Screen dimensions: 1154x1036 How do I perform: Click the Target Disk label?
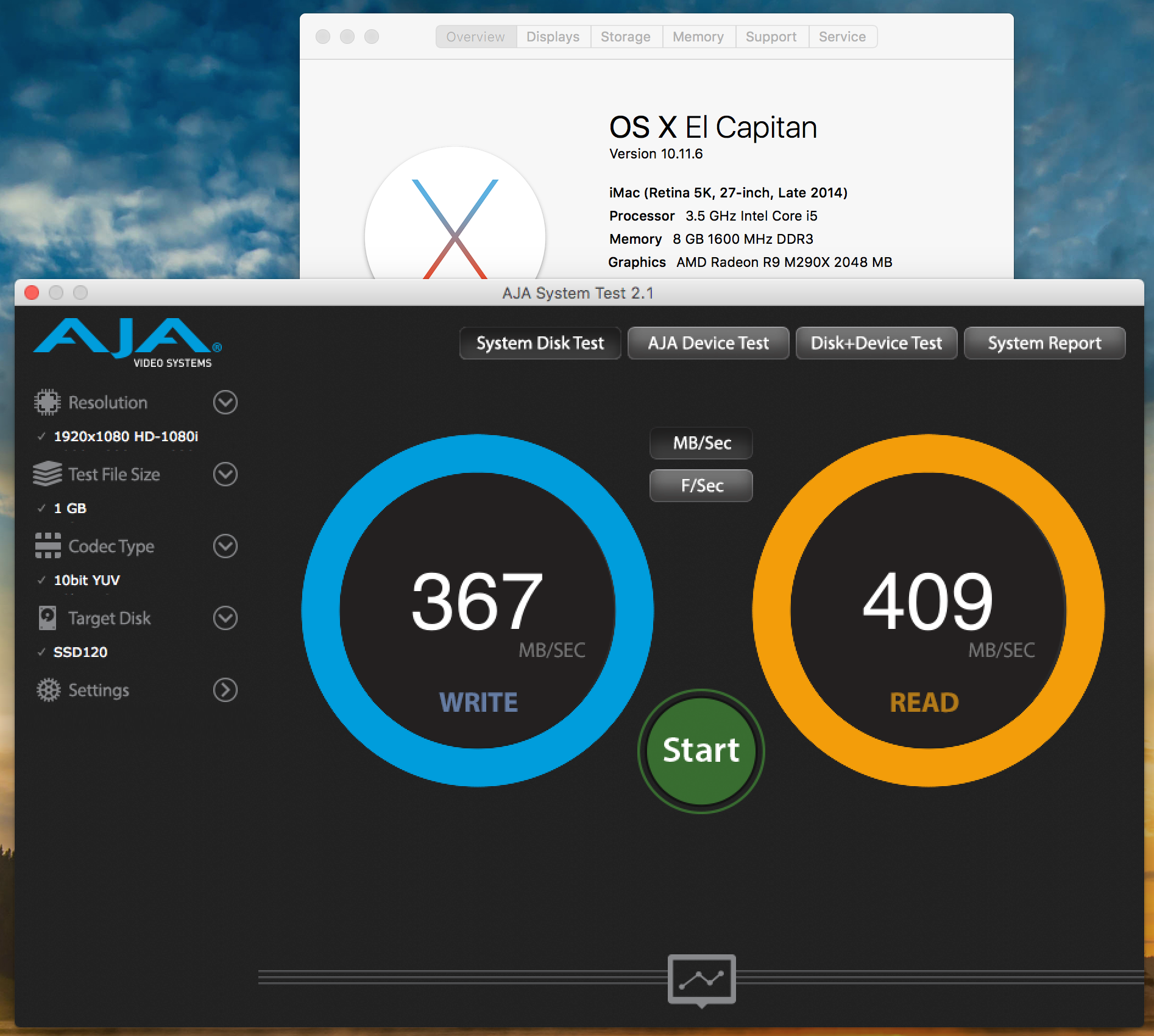coord(110,619)
